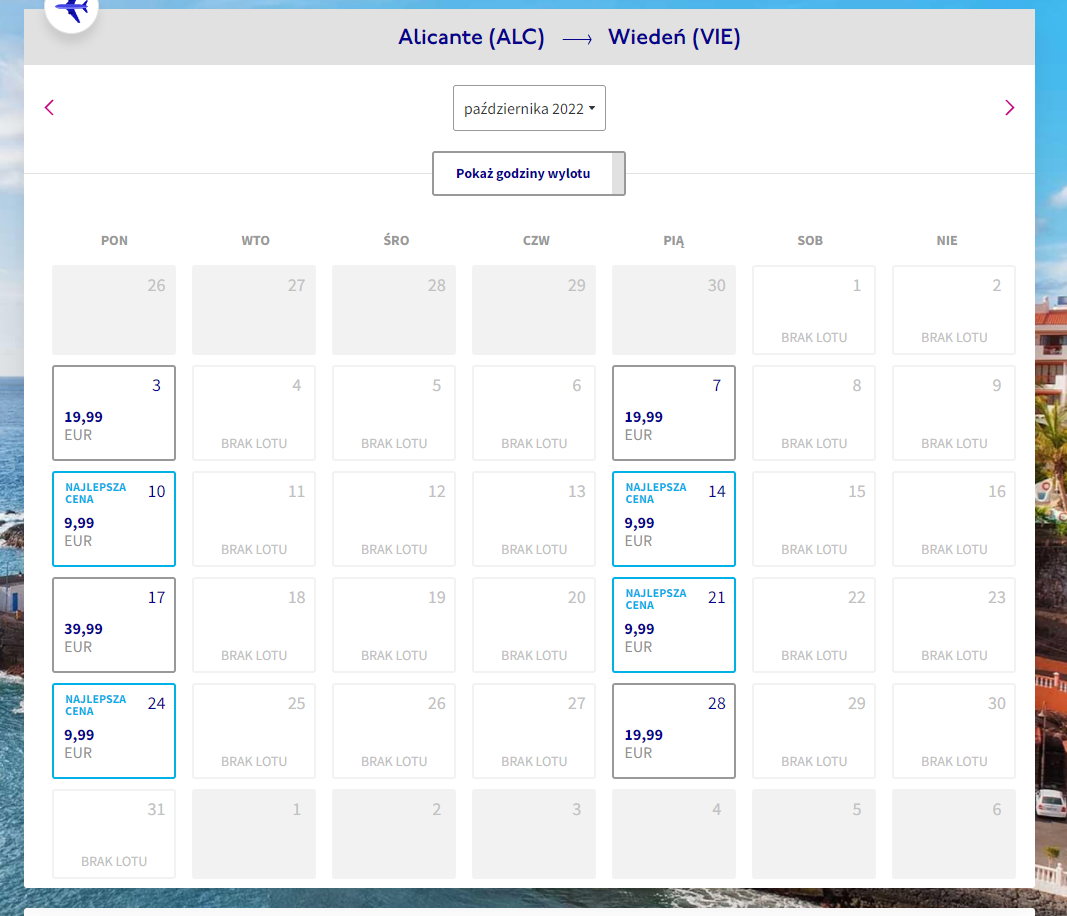The width and height of the screenshot is (1067, 916).
Task: Click day 11 cell marked BRAK LOTU
Action: (x=254, y=519)
